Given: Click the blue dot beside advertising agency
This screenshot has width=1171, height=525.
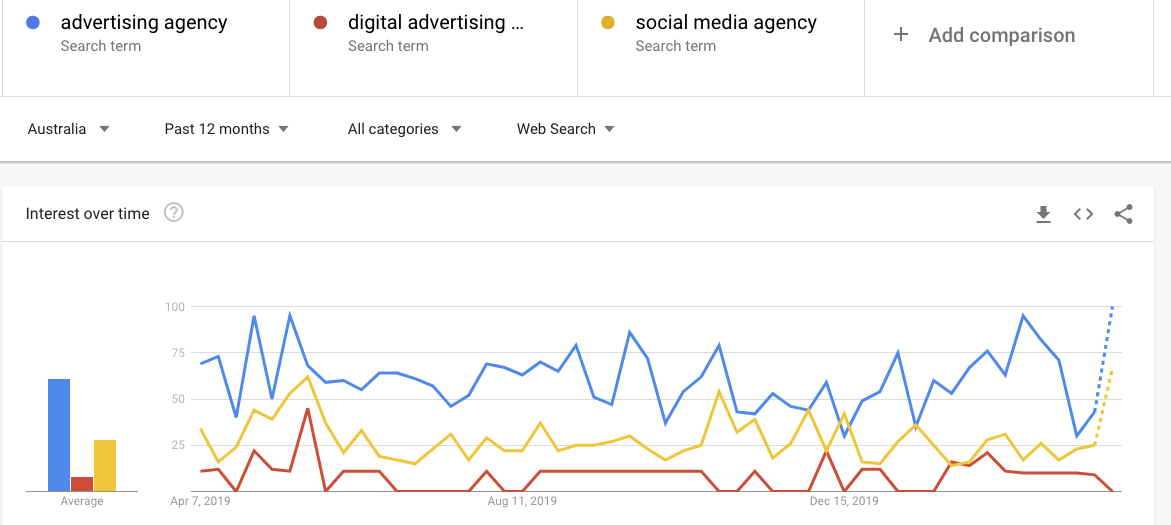Looking at the screenshot, I should (x=33, y=22).
